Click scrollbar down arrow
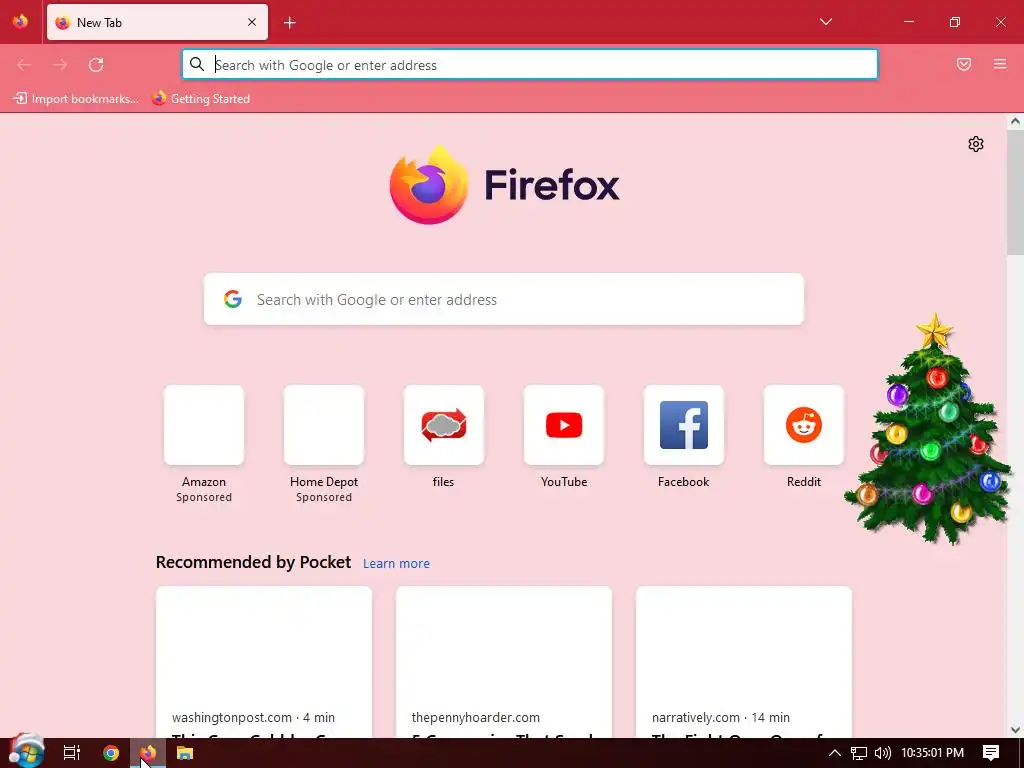Image resolution: width=1024 pixels, height=768 pixels. tap(1015, 730)
